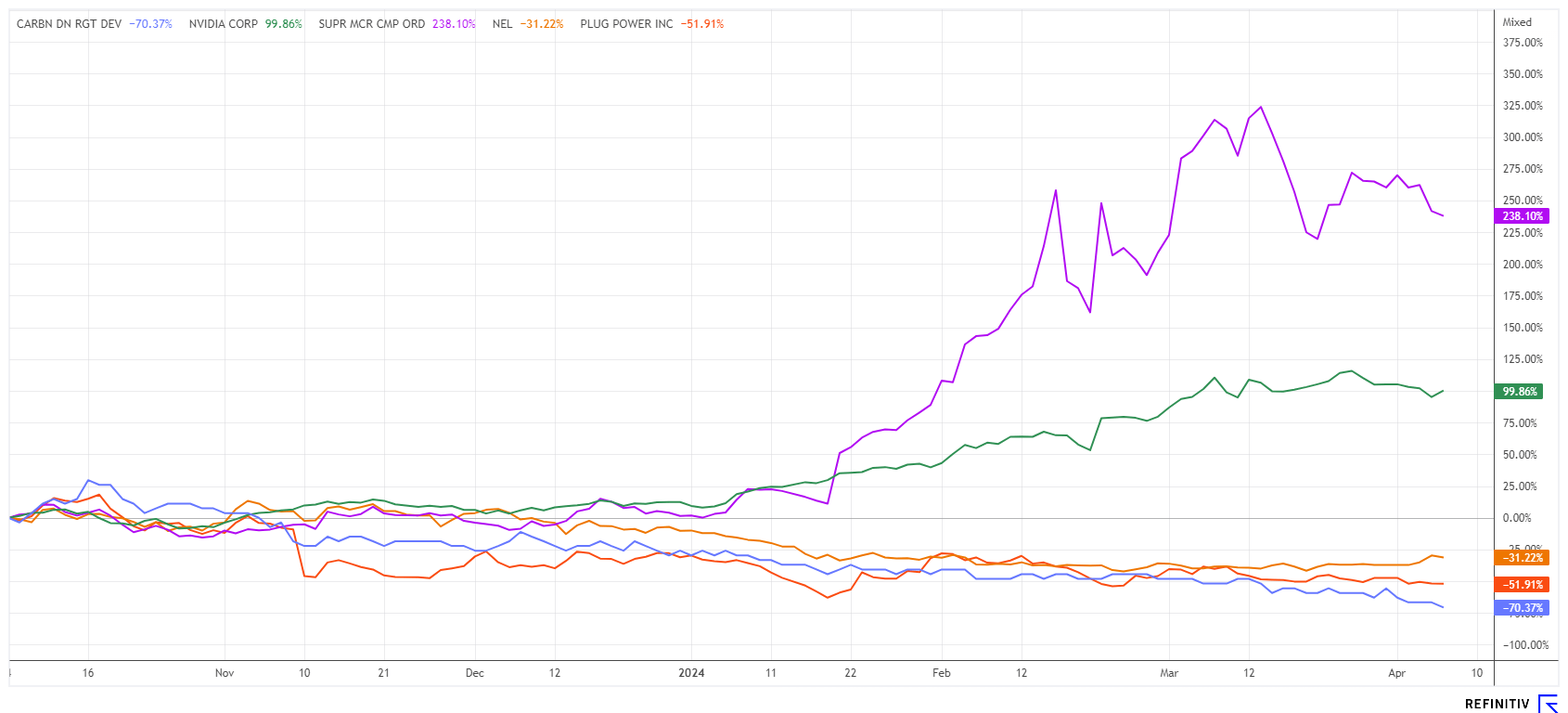Click the green 99.86% price tag
The image size is (1568, 713).
[x=1519, y=392]
